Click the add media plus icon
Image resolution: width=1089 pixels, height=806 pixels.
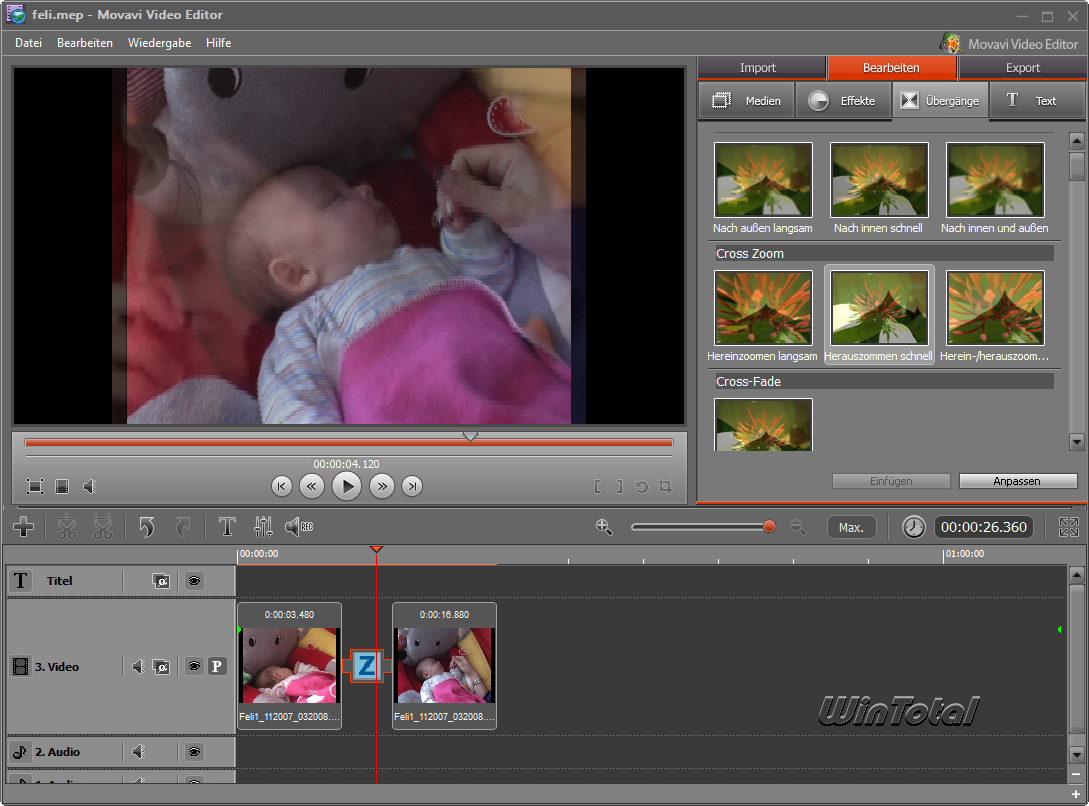24,527
